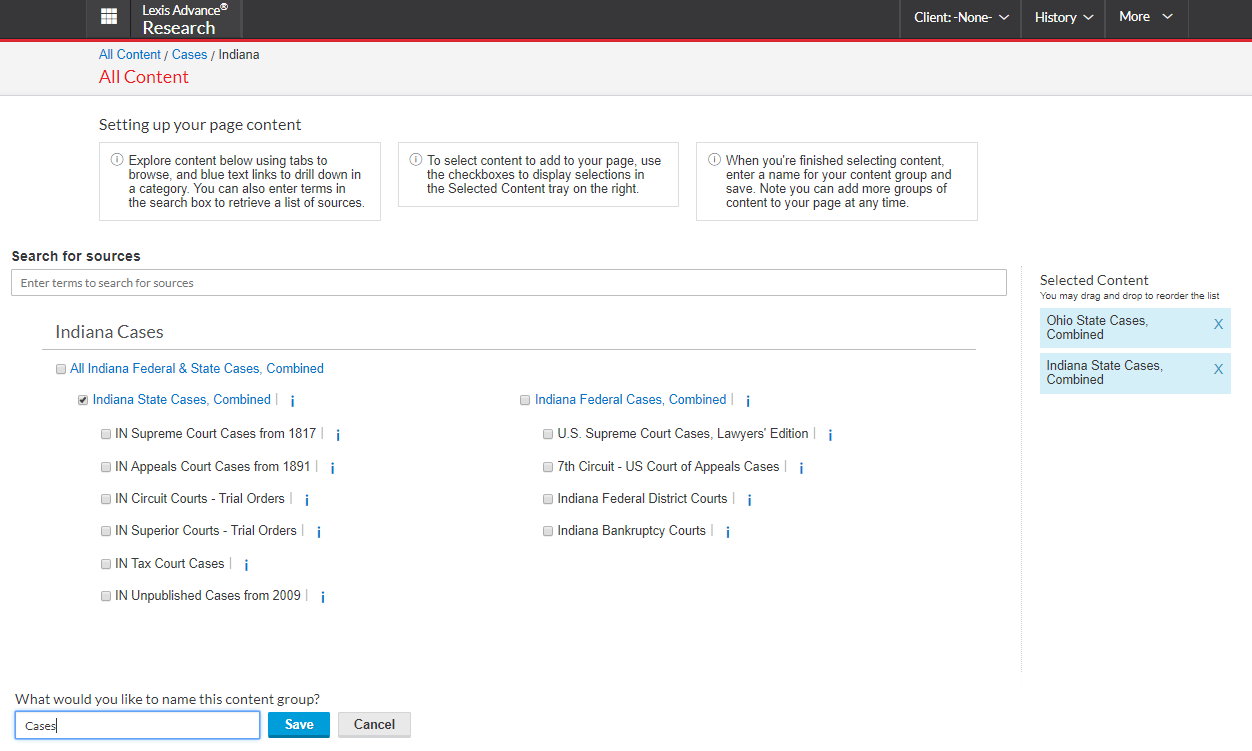Check IN Tax Court Cases

point(106,564)
